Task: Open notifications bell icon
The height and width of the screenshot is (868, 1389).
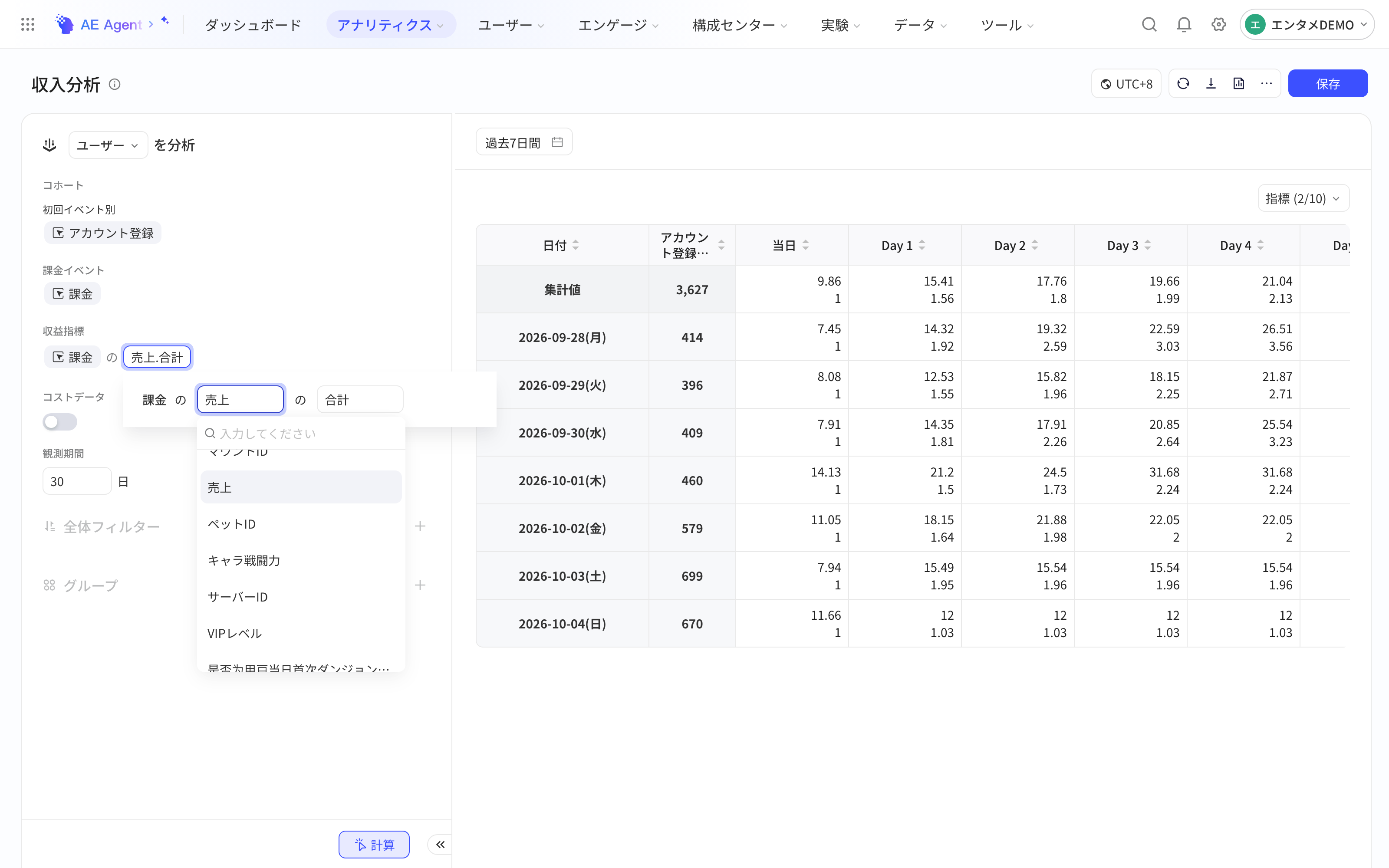Action: point(1184,25)
